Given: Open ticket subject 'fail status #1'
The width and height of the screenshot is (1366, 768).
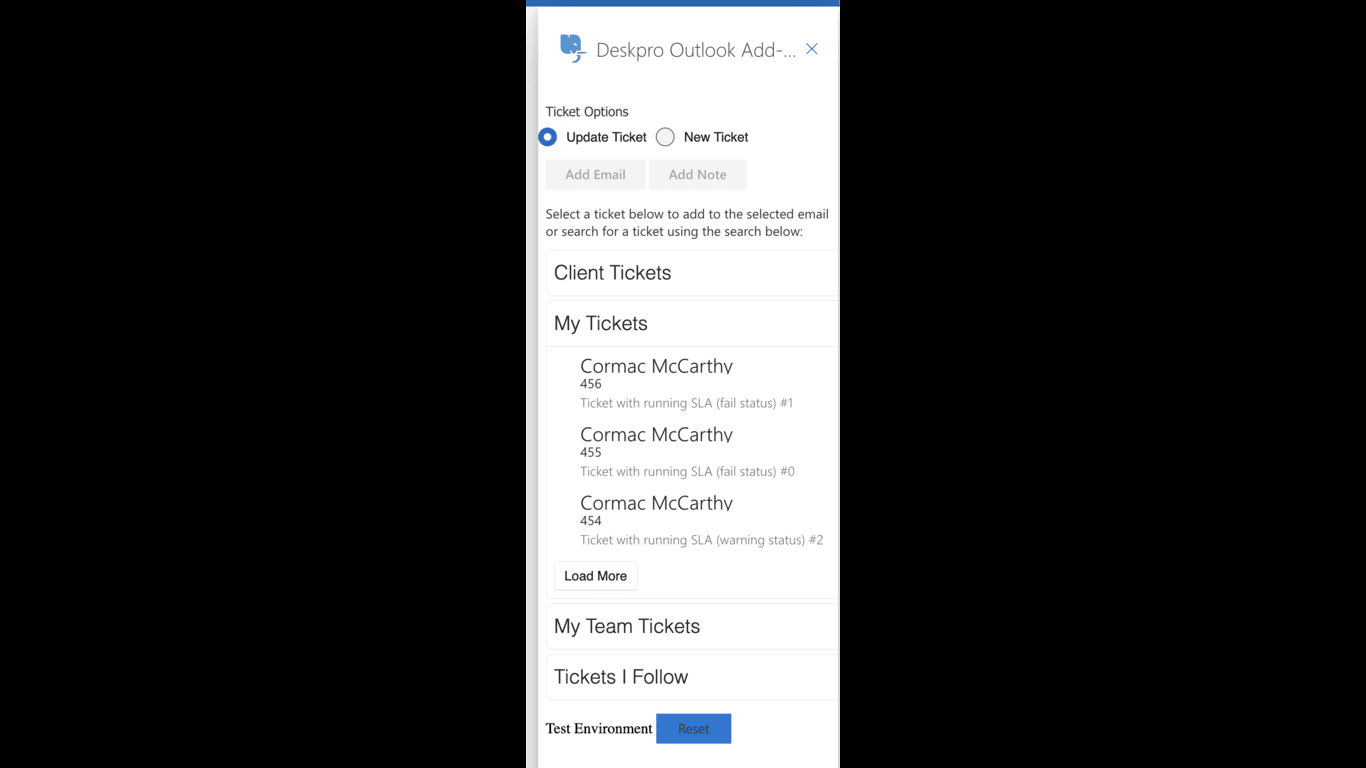Looking at the screenshot, I should [x=686, y=403].
